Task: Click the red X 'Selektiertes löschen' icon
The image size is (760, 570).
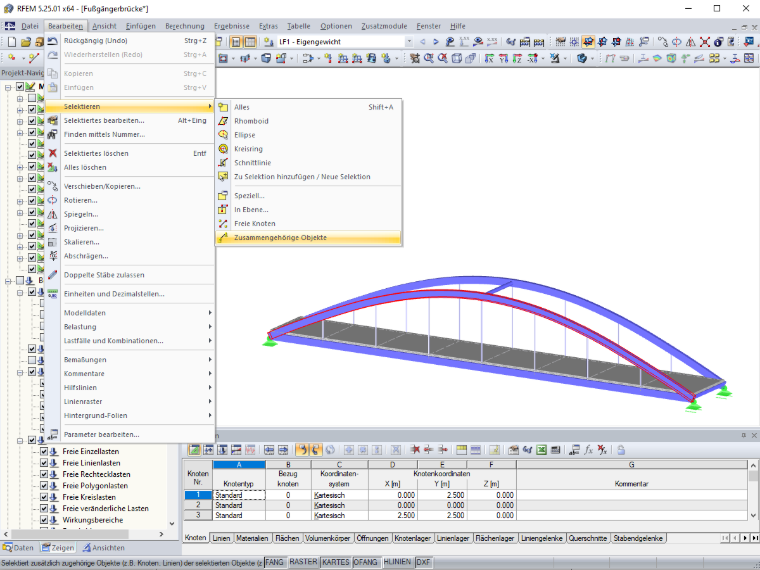Action: tap(52, 153)
